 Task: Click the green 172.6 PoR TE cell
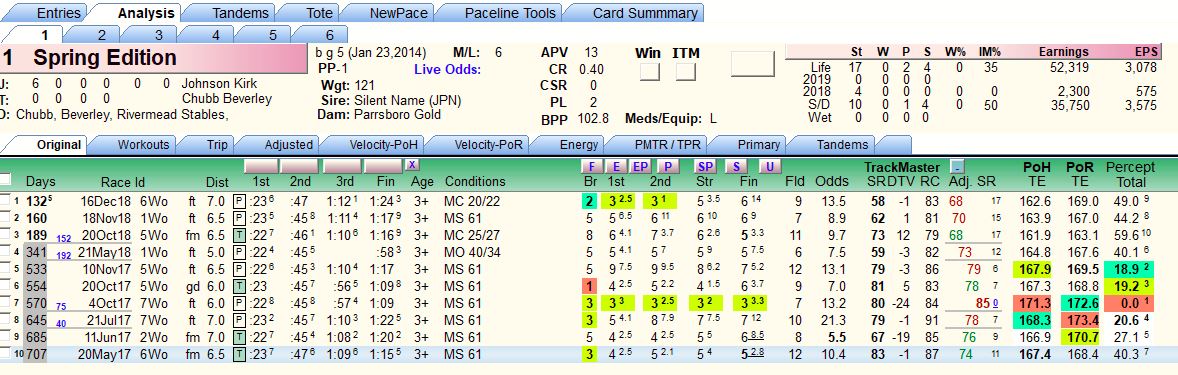[1079, 303]
